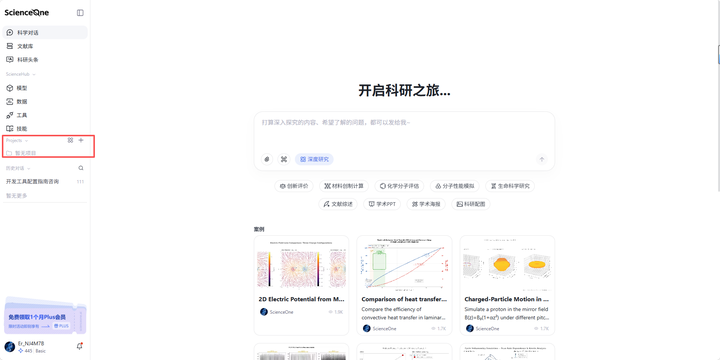Viewport: 720px width, 360px height.
Task: Open the Charged-Particle Motion 3D thumbnail
Action: [507, 264]
